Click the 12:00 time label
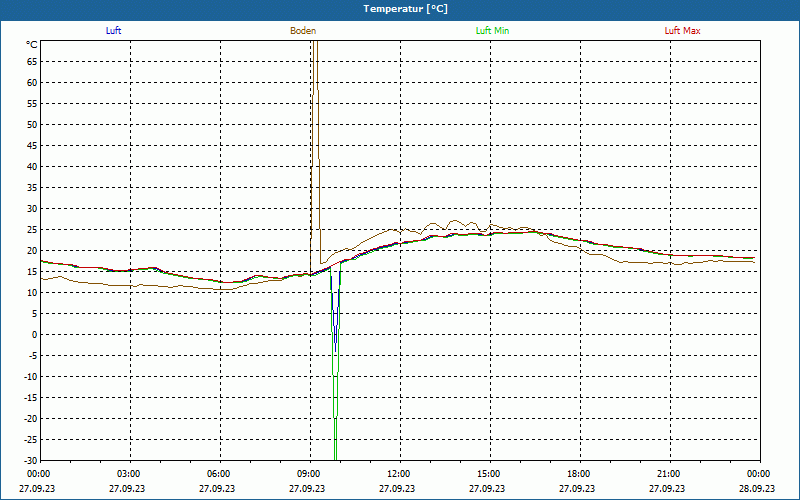Image resolution: width=800 pixels, height=500 pixels. (397, 474)
